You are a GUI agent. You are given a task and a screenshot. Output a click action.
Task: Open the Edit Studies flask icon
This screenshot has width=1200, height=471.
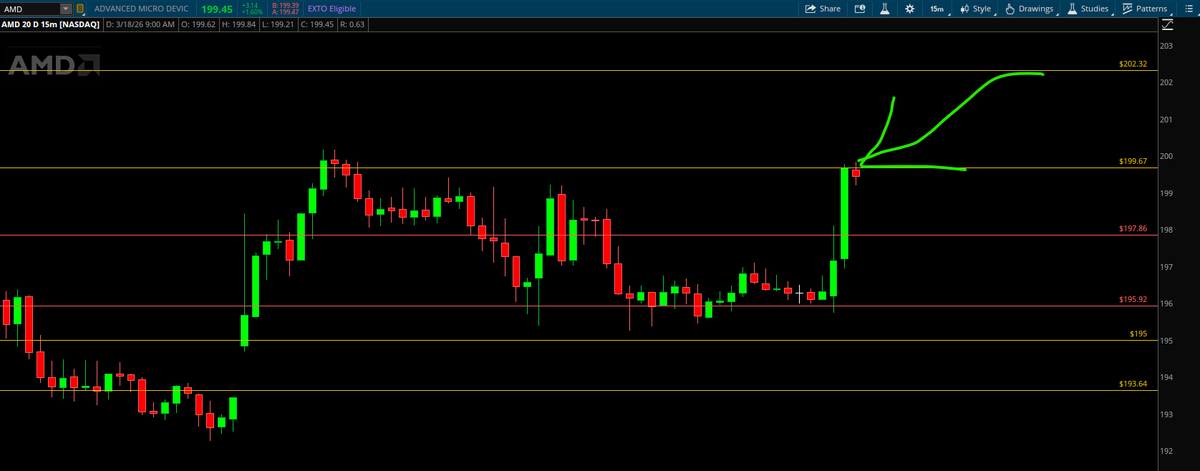[885, 8]
